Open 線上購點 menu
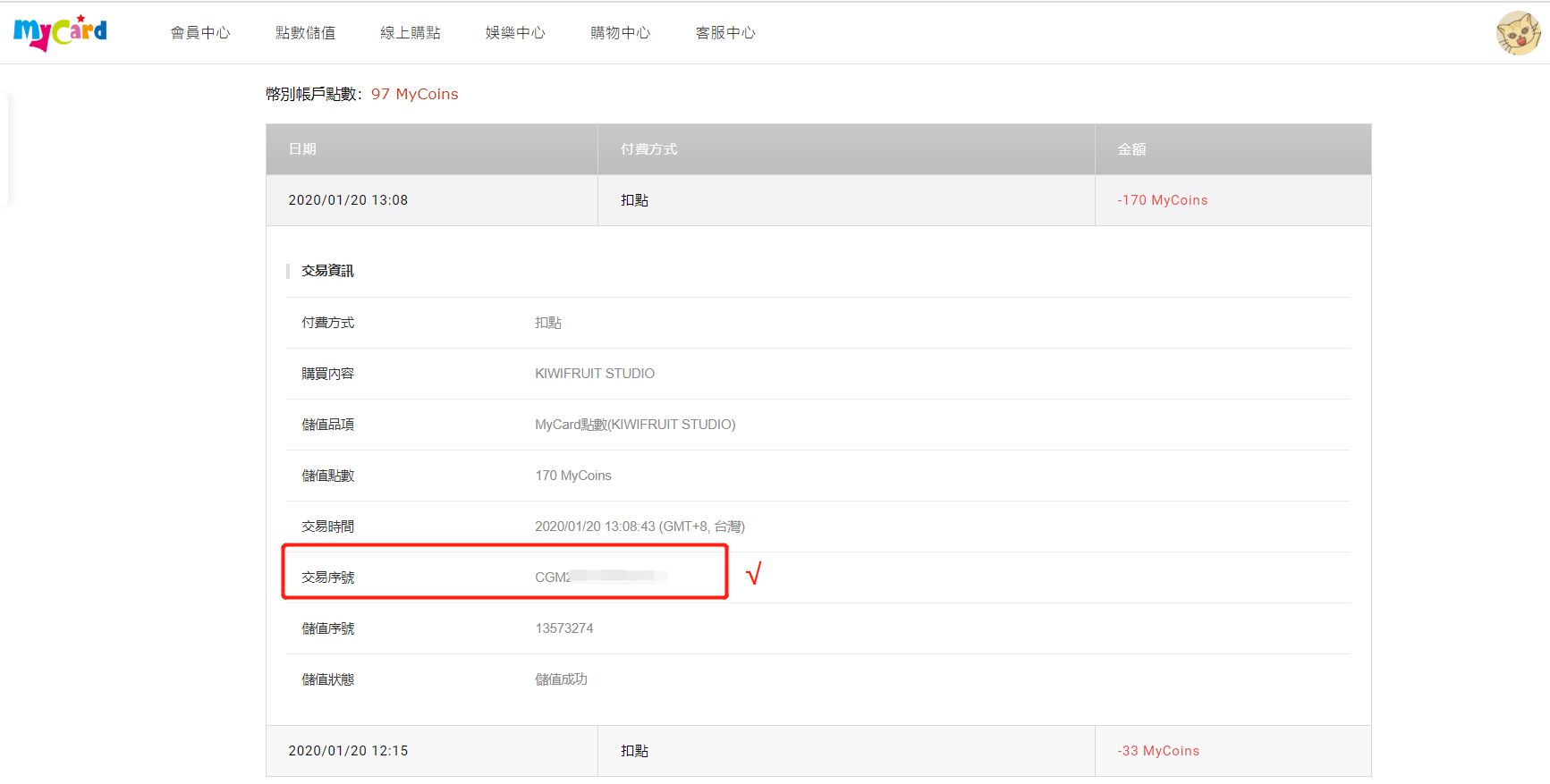This screenshot has width=1550, height=784. (x=411, y=33)
